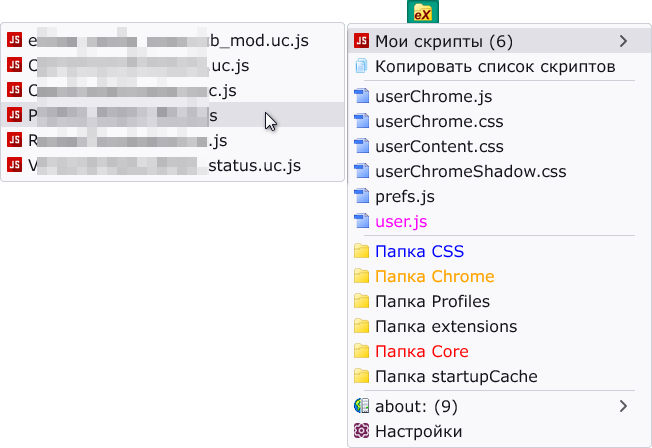Click the globe icon beside about: (9)

(361, 406)
